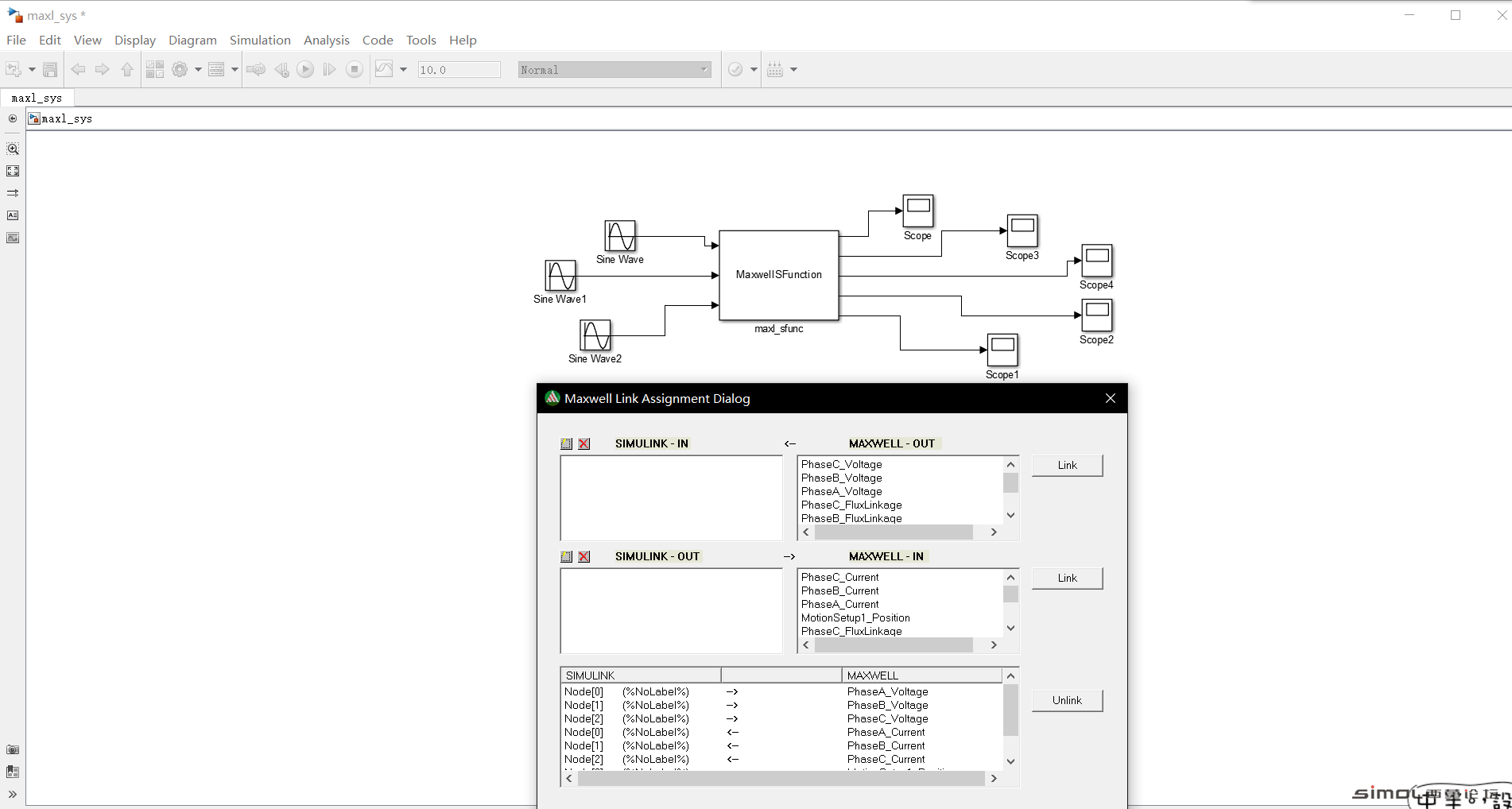Click the MAXWELL - IN list scroll-right arrow

[x=994, y=644]
